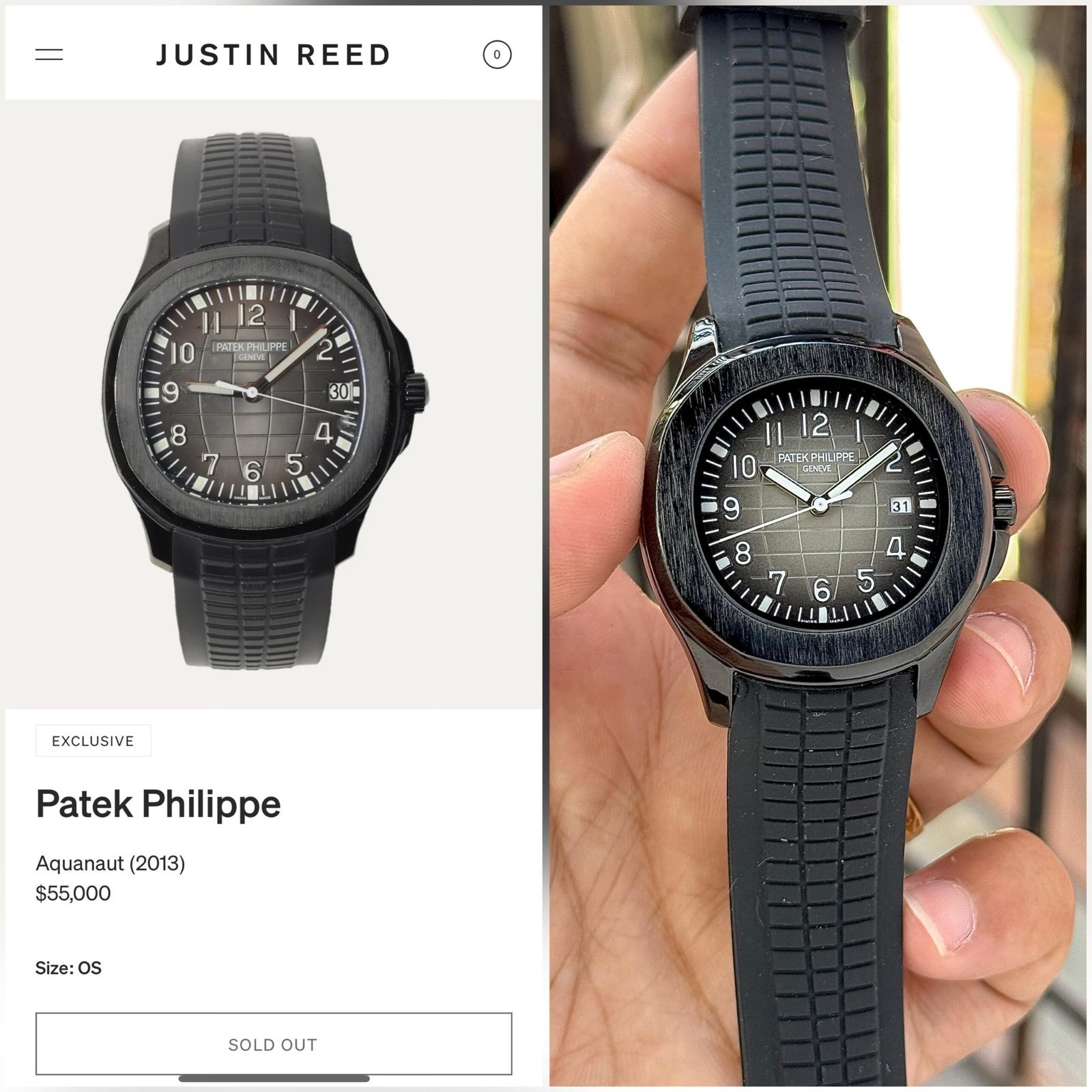Click the home indicator bar at bottom

pyautogui.click(x=274, y=1079)
